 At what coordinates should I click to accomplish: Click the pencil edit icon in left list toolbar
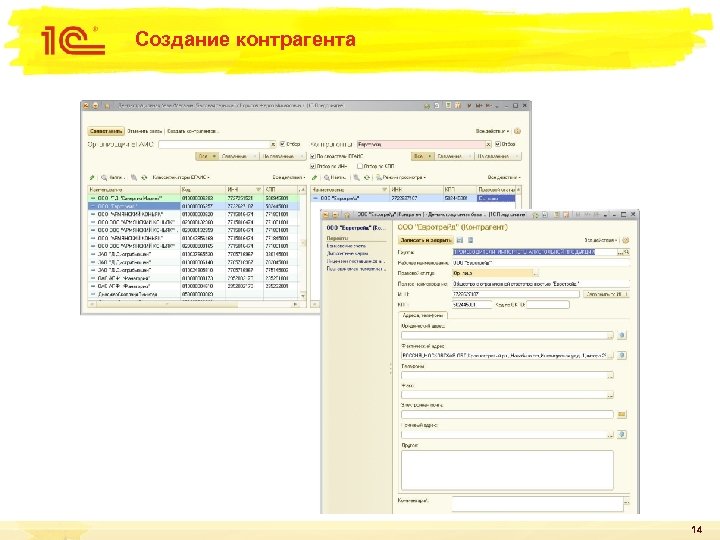91,177
